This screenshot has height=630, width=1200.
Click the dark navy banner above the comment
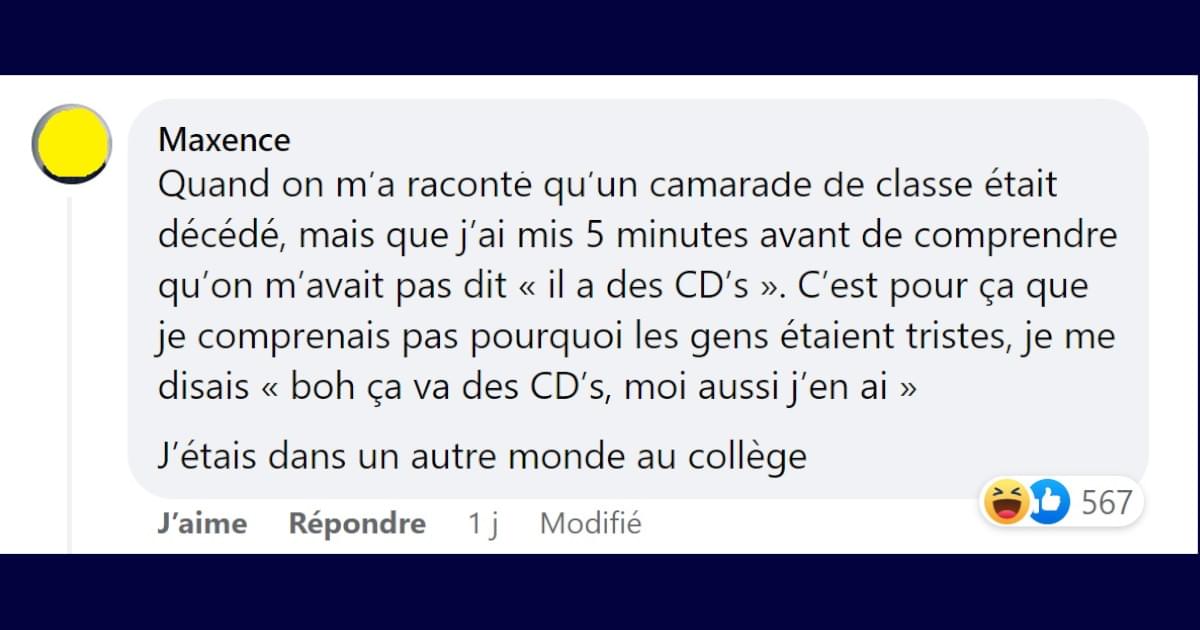pos(600,37)
